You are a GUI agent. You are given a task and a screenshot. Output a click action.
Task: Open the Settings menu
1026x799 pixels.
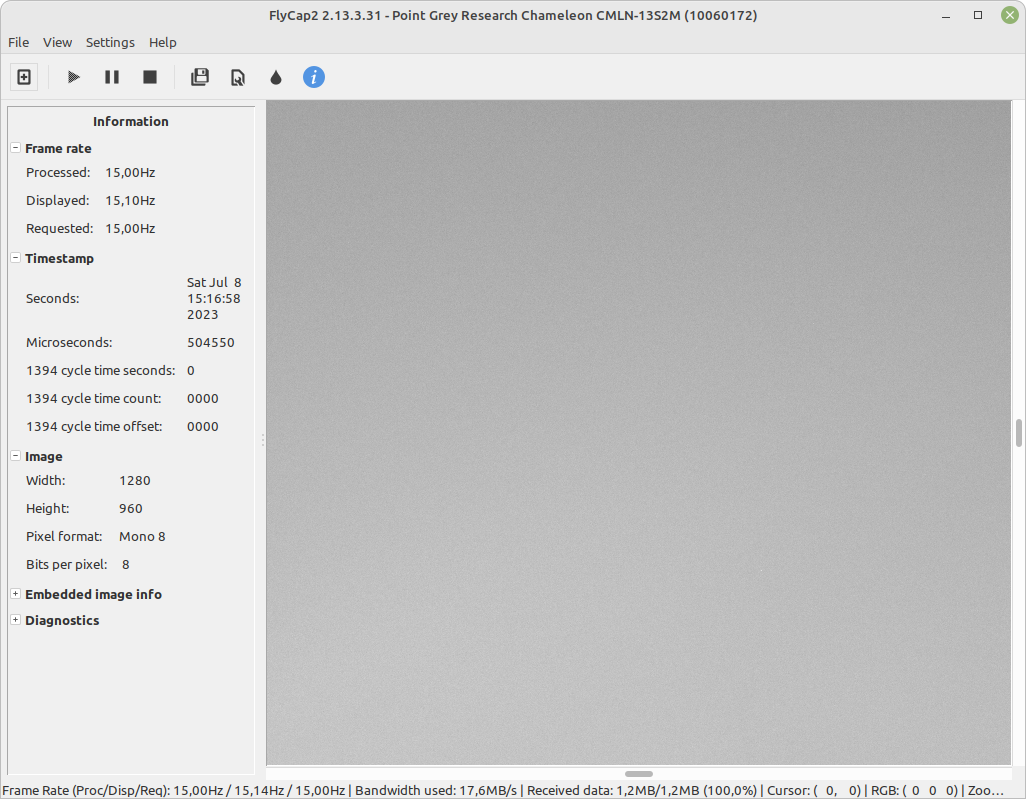(109, 42)
